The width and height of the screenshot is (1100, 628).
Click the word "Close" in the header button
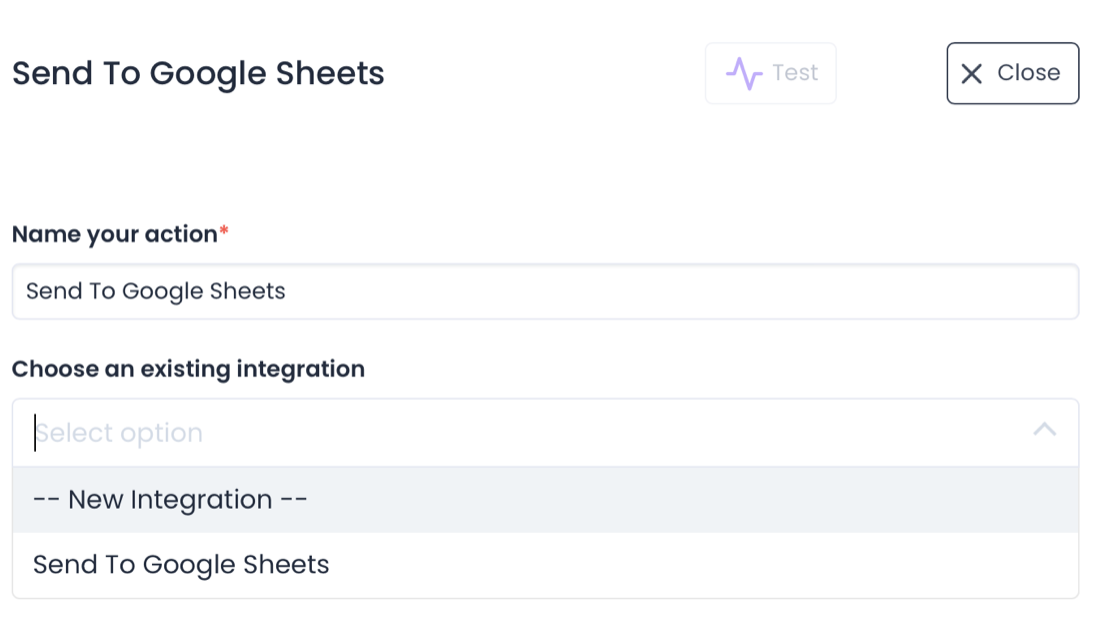[x=1028, y=73]
